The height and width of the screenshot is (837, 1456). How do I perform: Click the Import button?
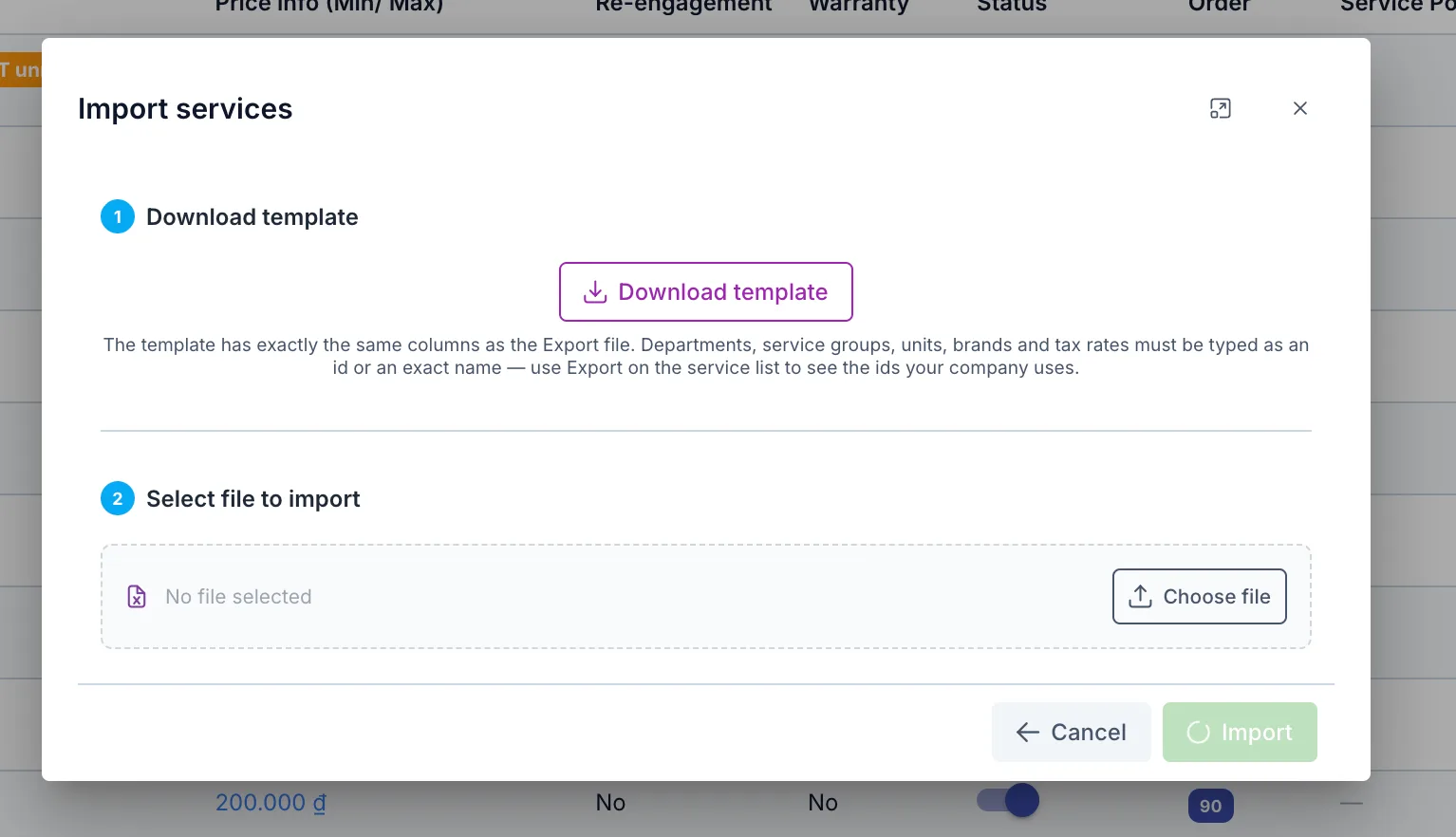point(1240,733)
